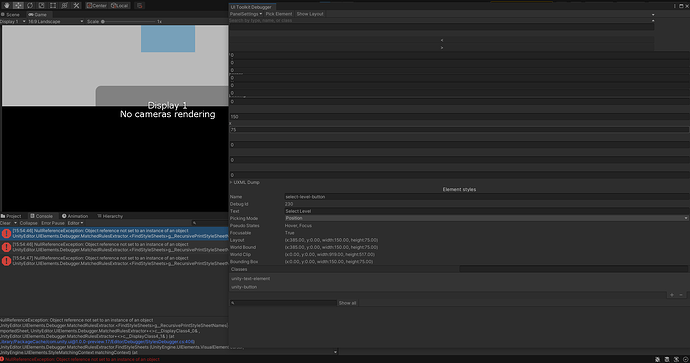Toggle the Collapse option in Console
Viewport: 690px width, 363px height.
pyautogui.click(x=28, y=223)
